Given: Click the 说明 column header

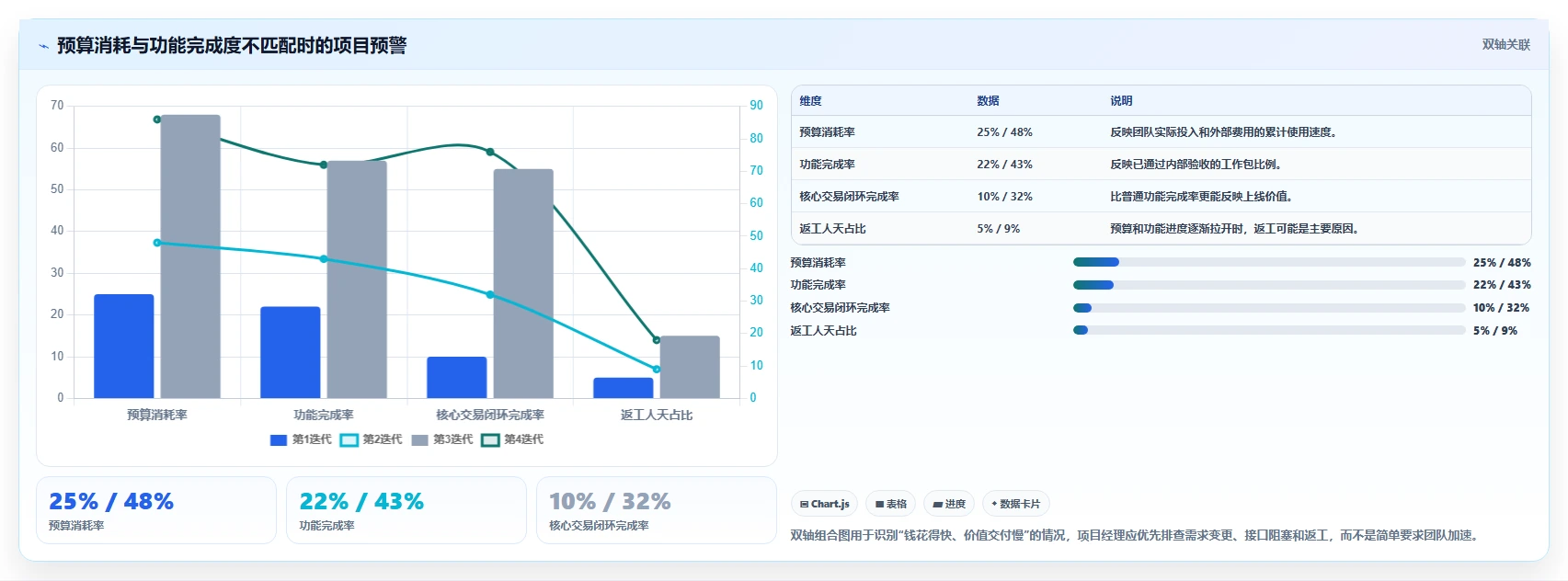Looking at the screenshot, I should click(x=1121, y=101).
